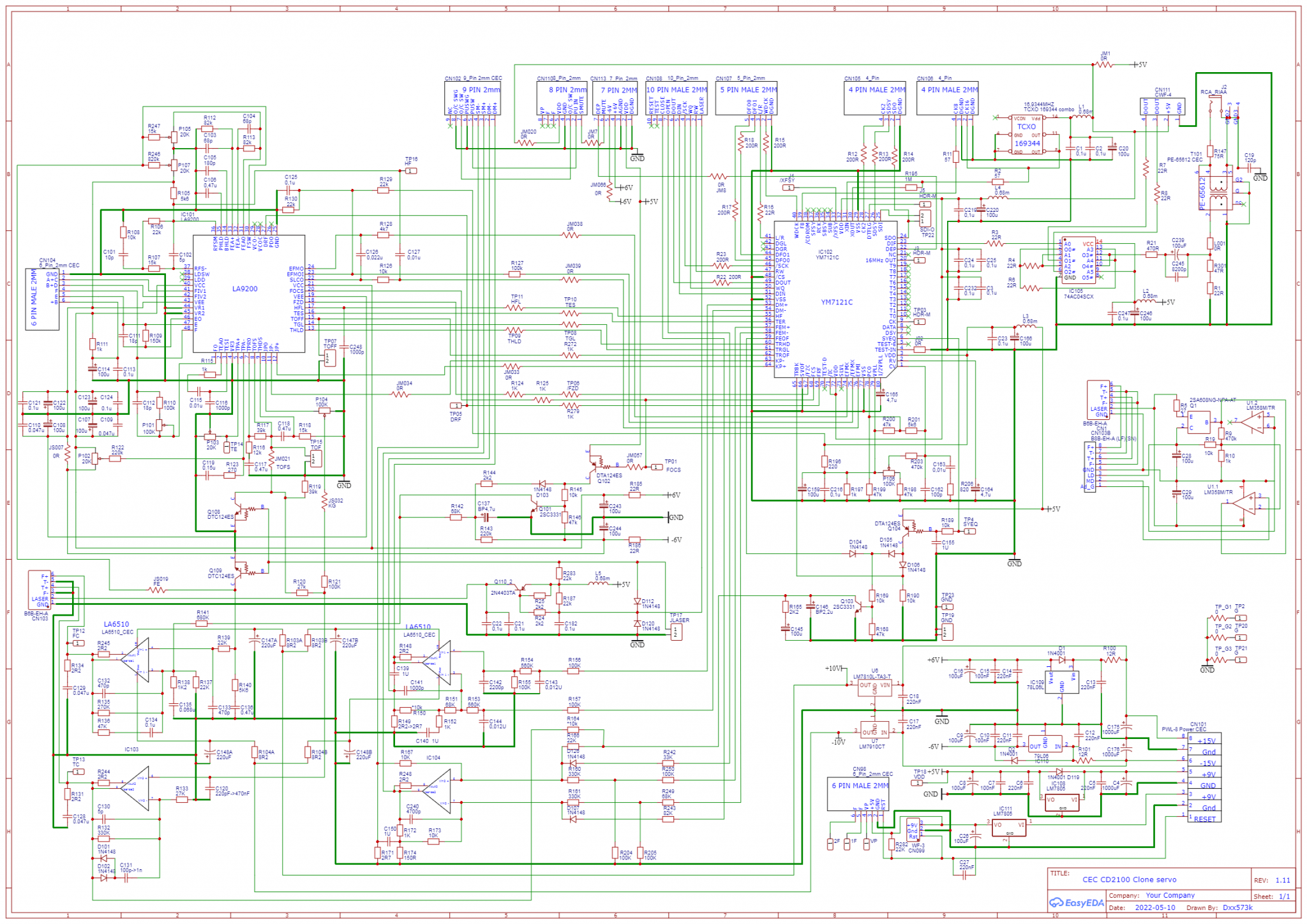Screen dimensions: 1307x924
Task: Click CN104 6 PIN MALE 2MM connector label
Action: point(34,297)
